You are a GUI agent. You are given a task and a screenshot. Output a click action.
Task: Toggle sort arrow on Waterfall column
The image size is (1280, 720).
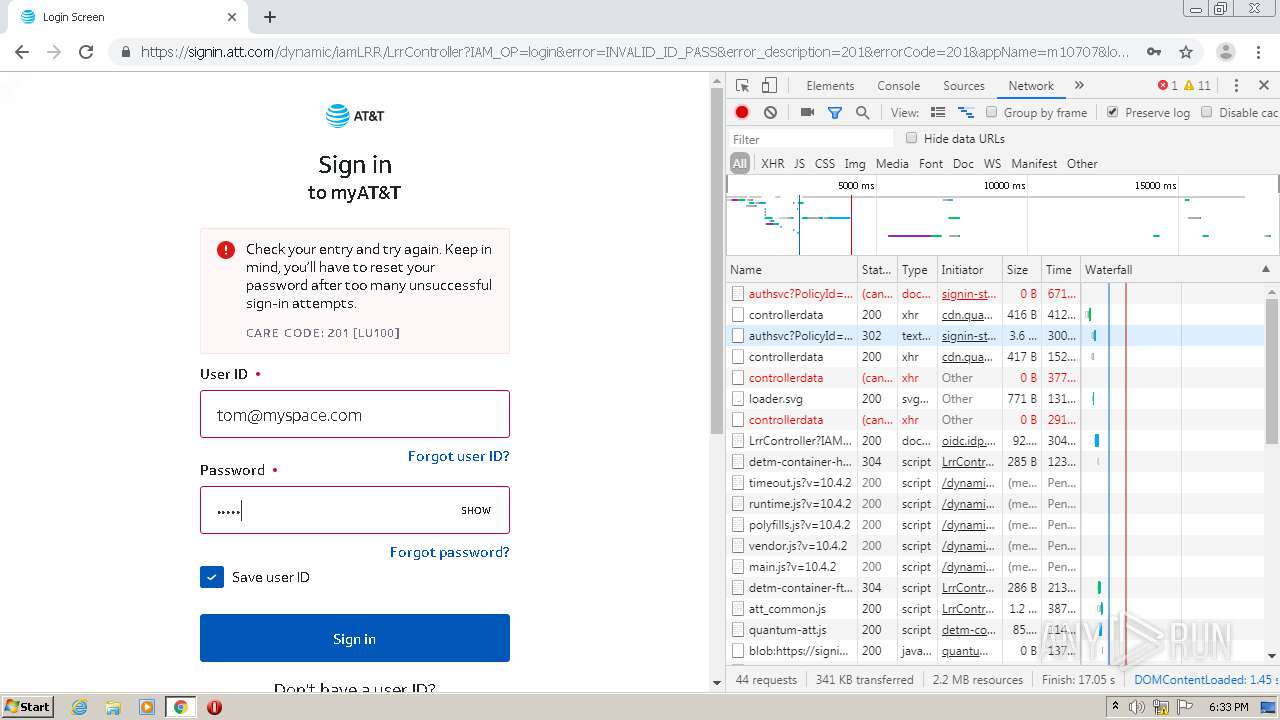tap(1266, 269)
